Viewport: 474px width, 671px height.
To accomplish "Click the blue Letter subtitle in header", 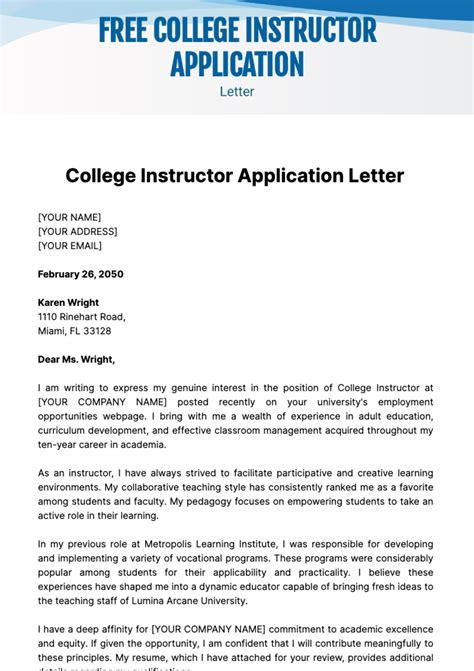I will pos(237,92).
